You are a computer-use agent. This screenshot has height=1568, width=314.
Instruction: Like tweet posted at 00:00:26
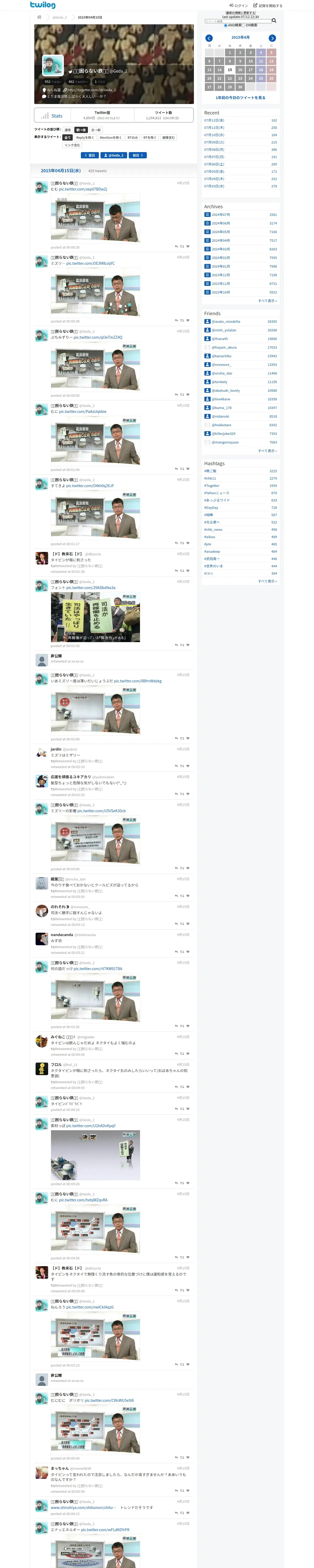[188, 246]
